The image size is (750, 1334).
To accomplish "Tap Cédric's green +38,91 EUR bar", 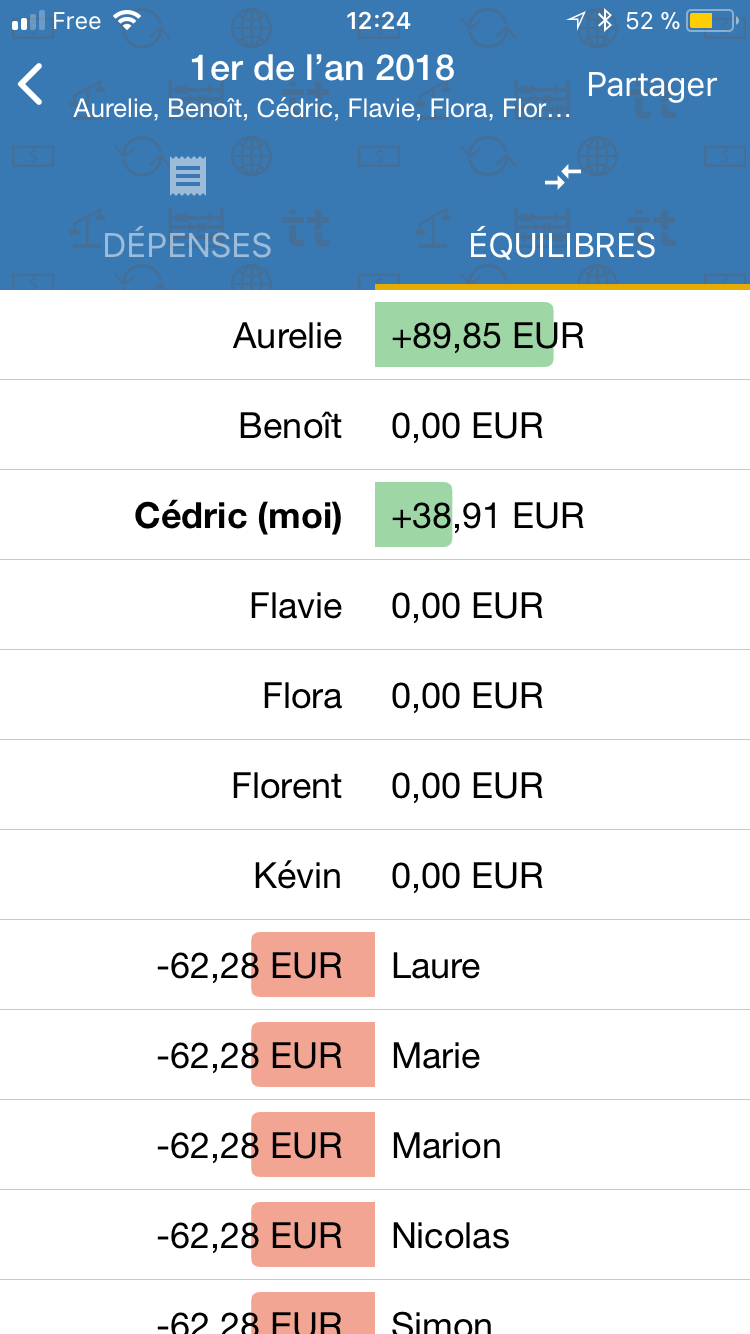I will pyautogui.click(x=414, y=515).
